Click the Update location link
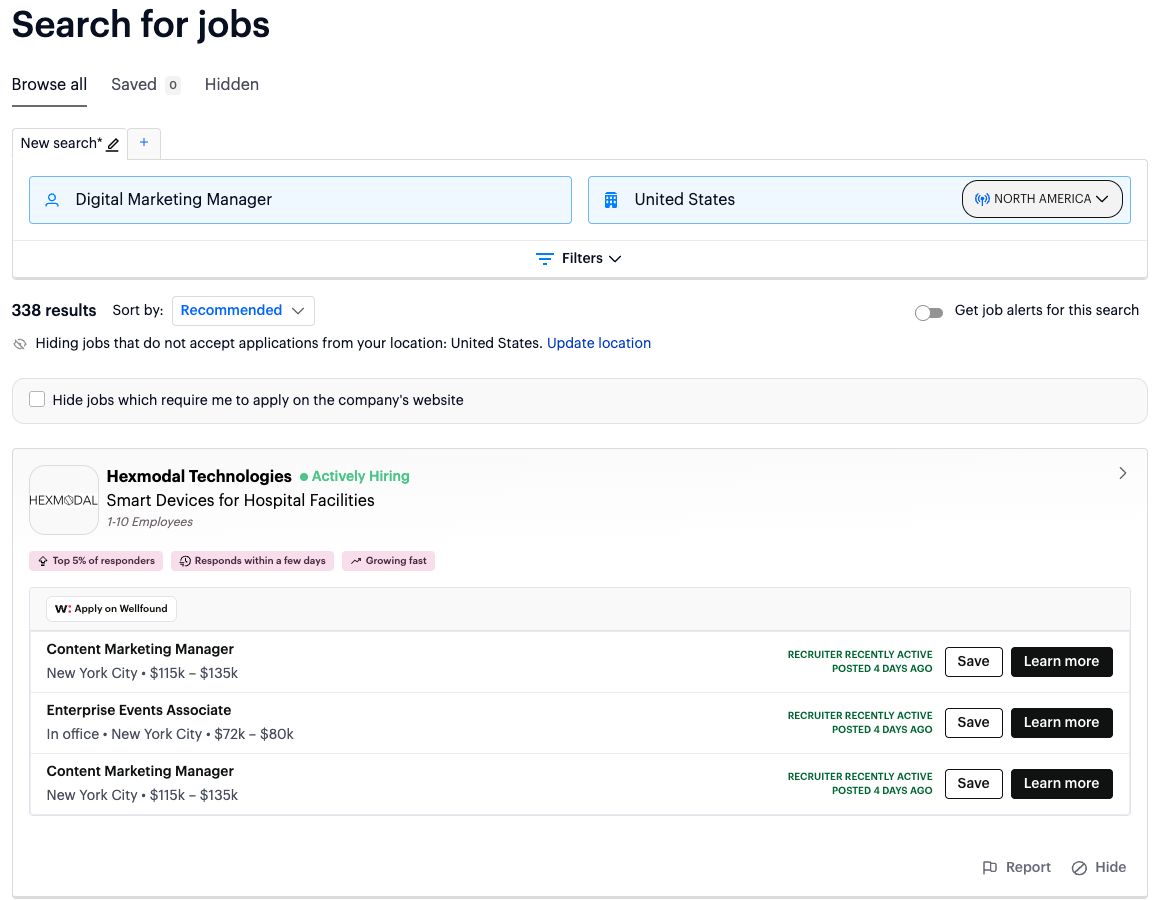1160x900 pixels. coord(598,343)
